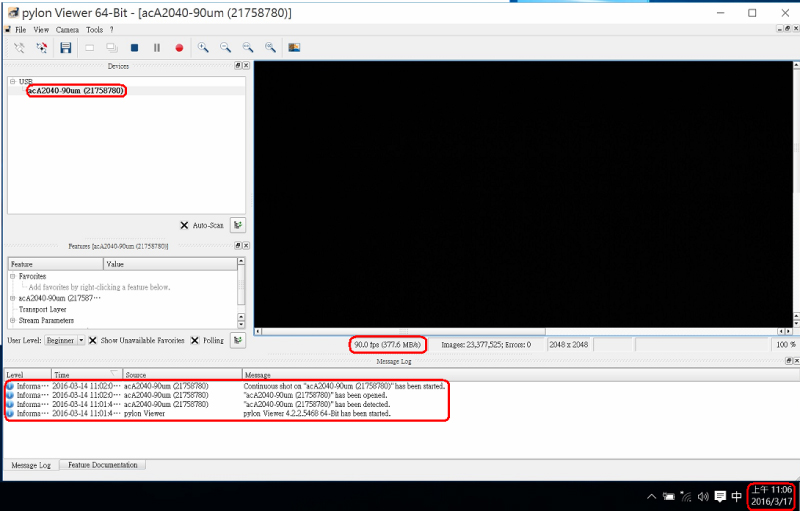Image resolution: width=800 pixels, height=511 pixels.
Task: Click the refresh icon beside Polling checkbox
Action: pos(238,340)
